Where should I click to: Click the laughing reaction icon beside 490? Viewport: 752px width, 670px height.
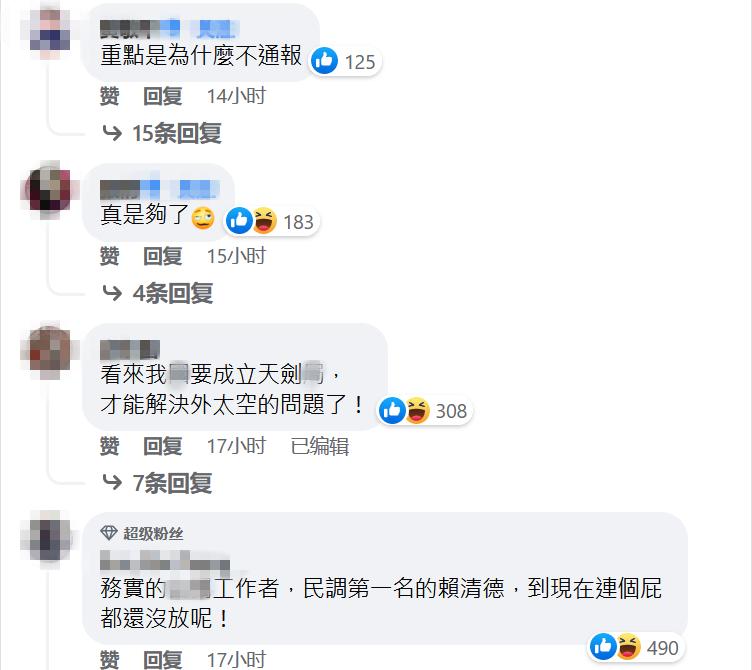[x=628, y=647]
